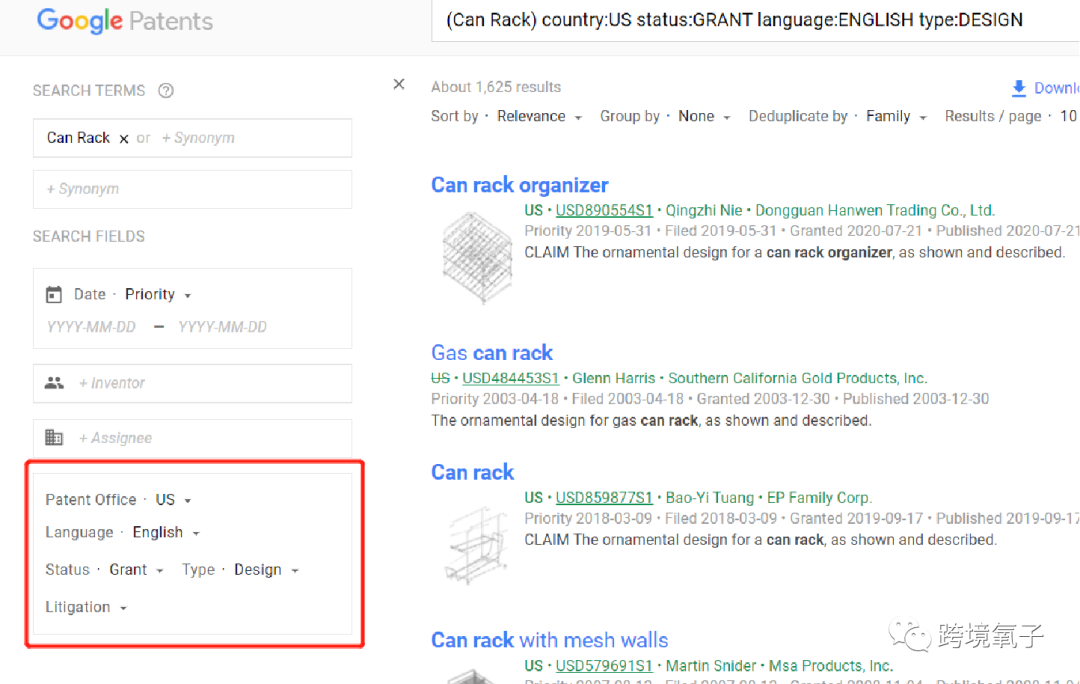This screenshot has width=1080, height=684.
Task: Click Dongguan Hanwen Trading Co., Ltd. text
Action: click(875, 210)
